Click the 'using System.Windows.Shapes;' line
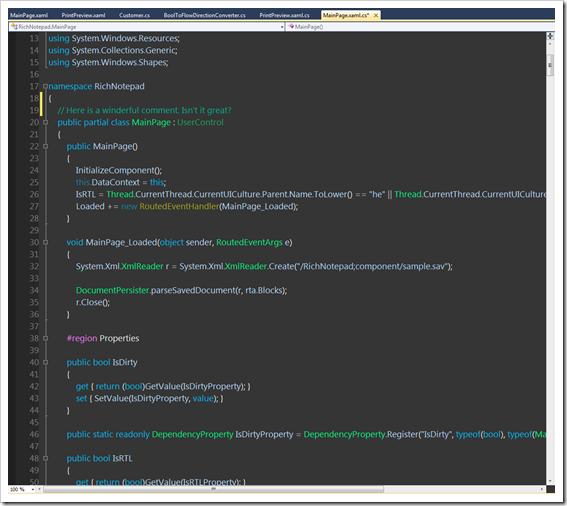The height and width of the screenshot is (506, 567). pos(108,62)
